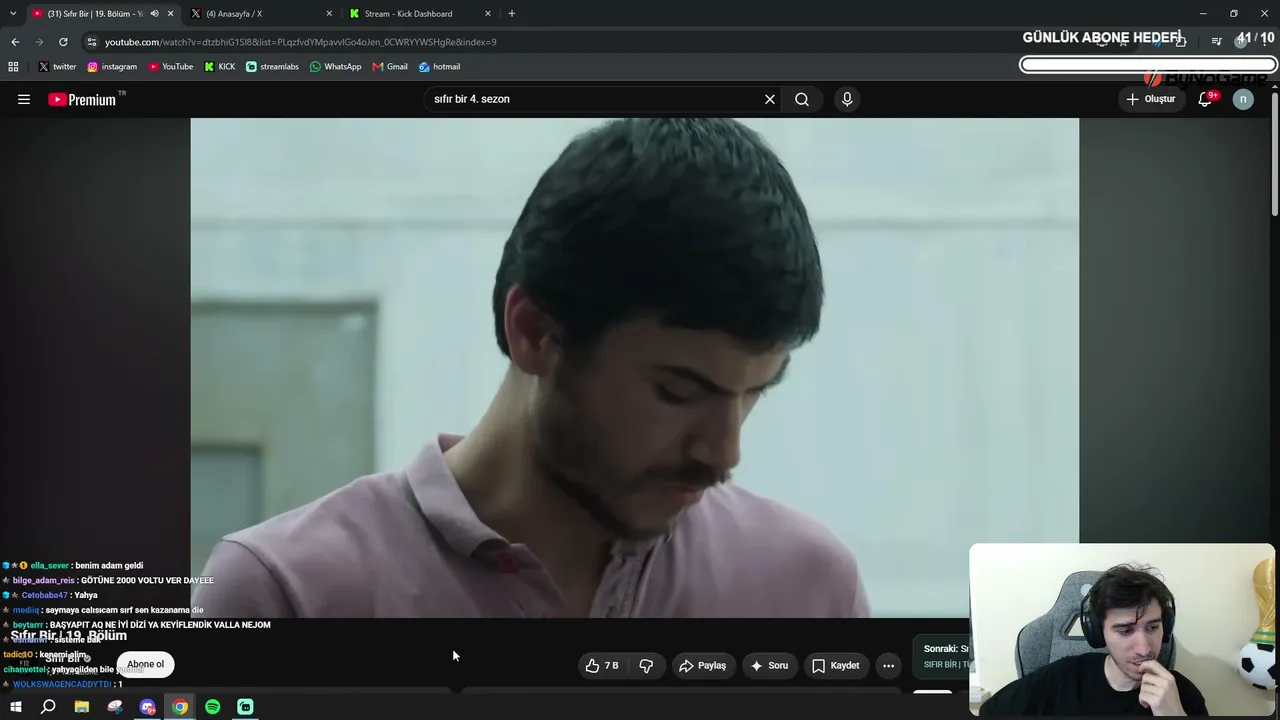Open the Chrome media control icon
This screenshot has width=1280, height=720.
[1216, 42]
